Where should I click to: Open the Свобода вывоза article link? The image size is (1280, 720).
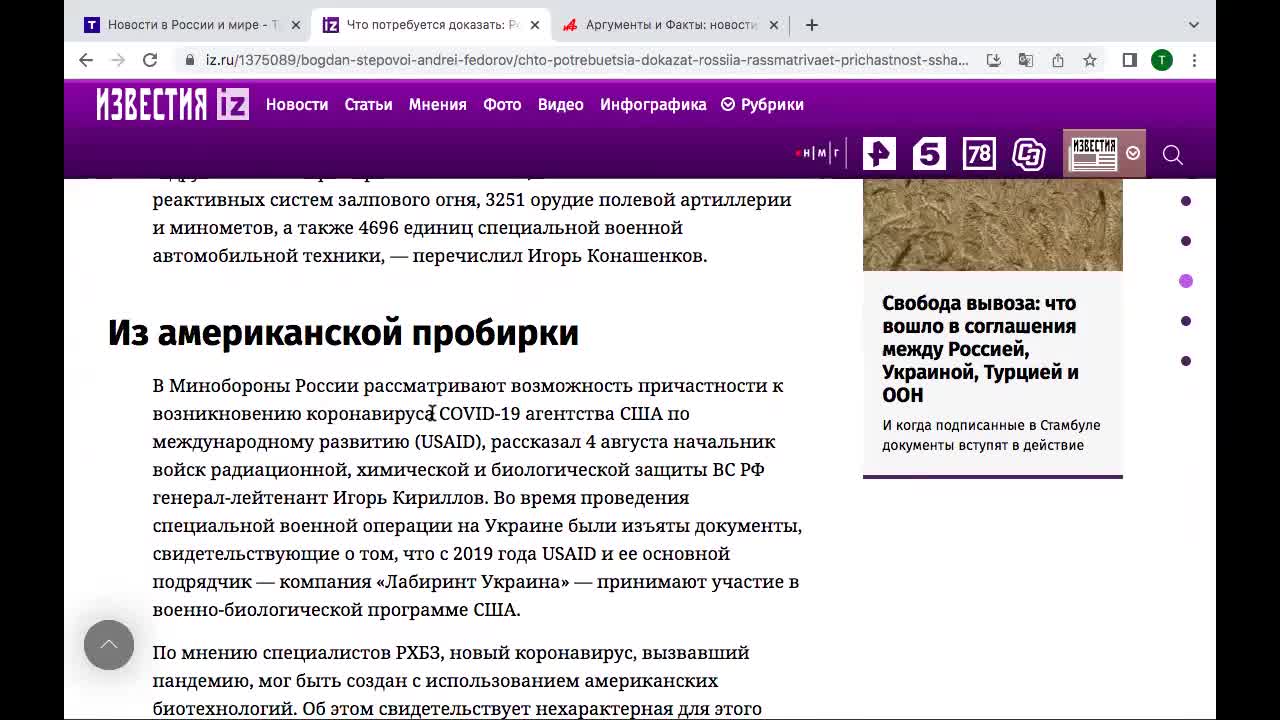click(980, 349)
